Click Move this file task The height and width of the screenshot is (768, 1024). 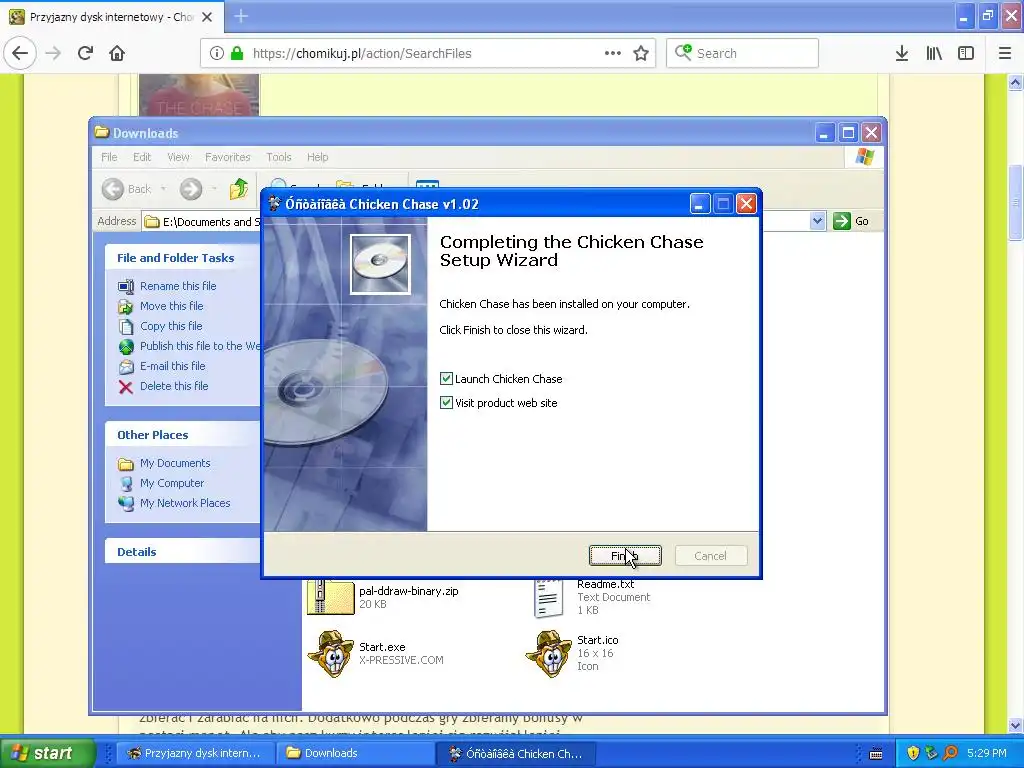point(171,306)
